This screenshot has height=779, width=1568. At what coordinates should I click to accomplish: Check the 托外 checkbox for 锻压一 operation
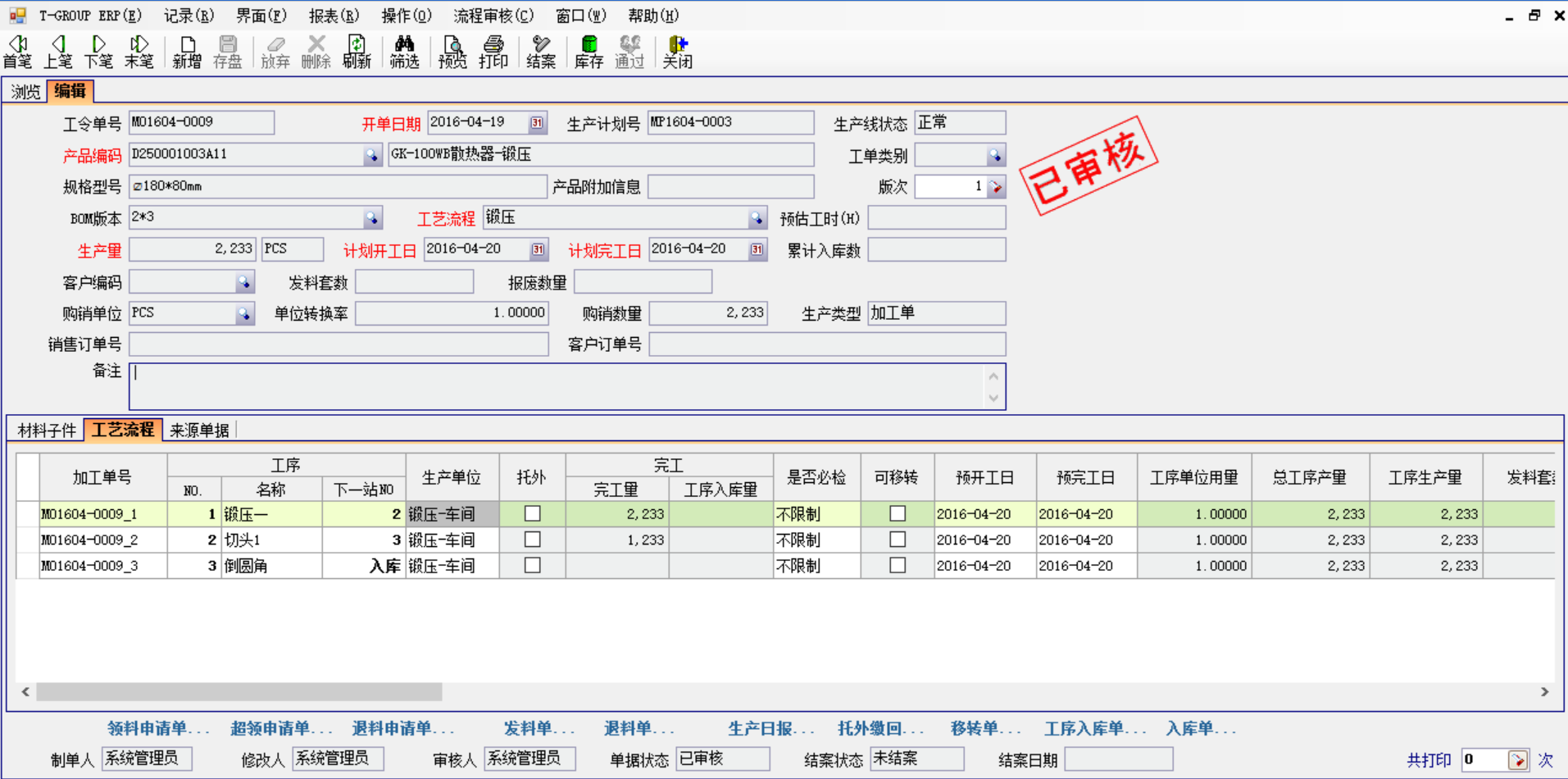point(532,513)
